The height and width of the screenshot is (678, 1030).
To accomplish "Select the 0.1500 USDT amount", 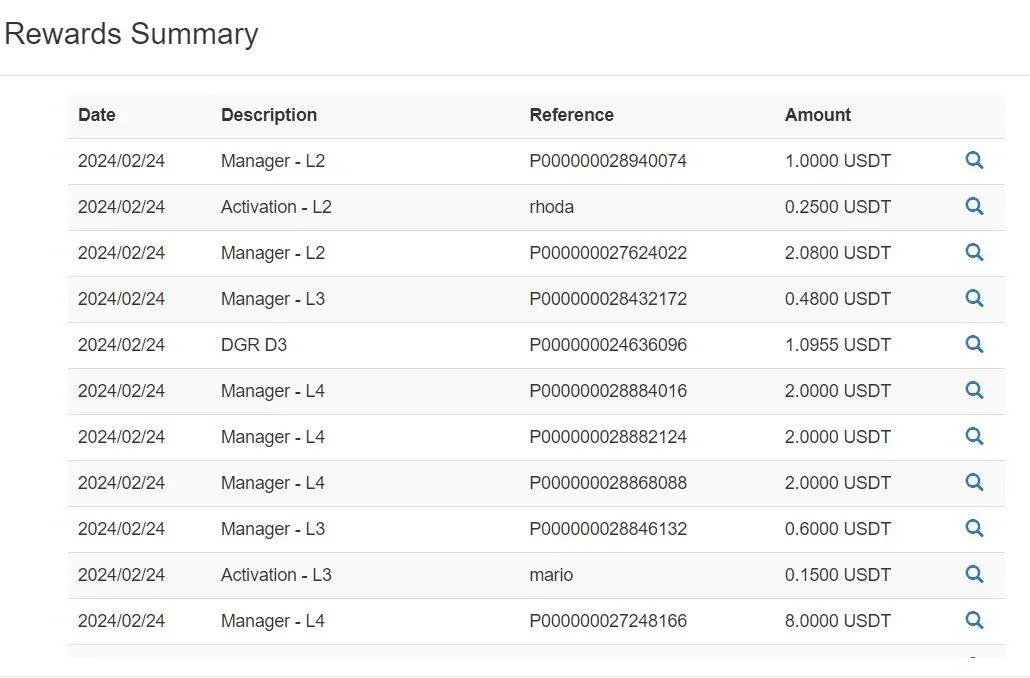I will (838, 575).
